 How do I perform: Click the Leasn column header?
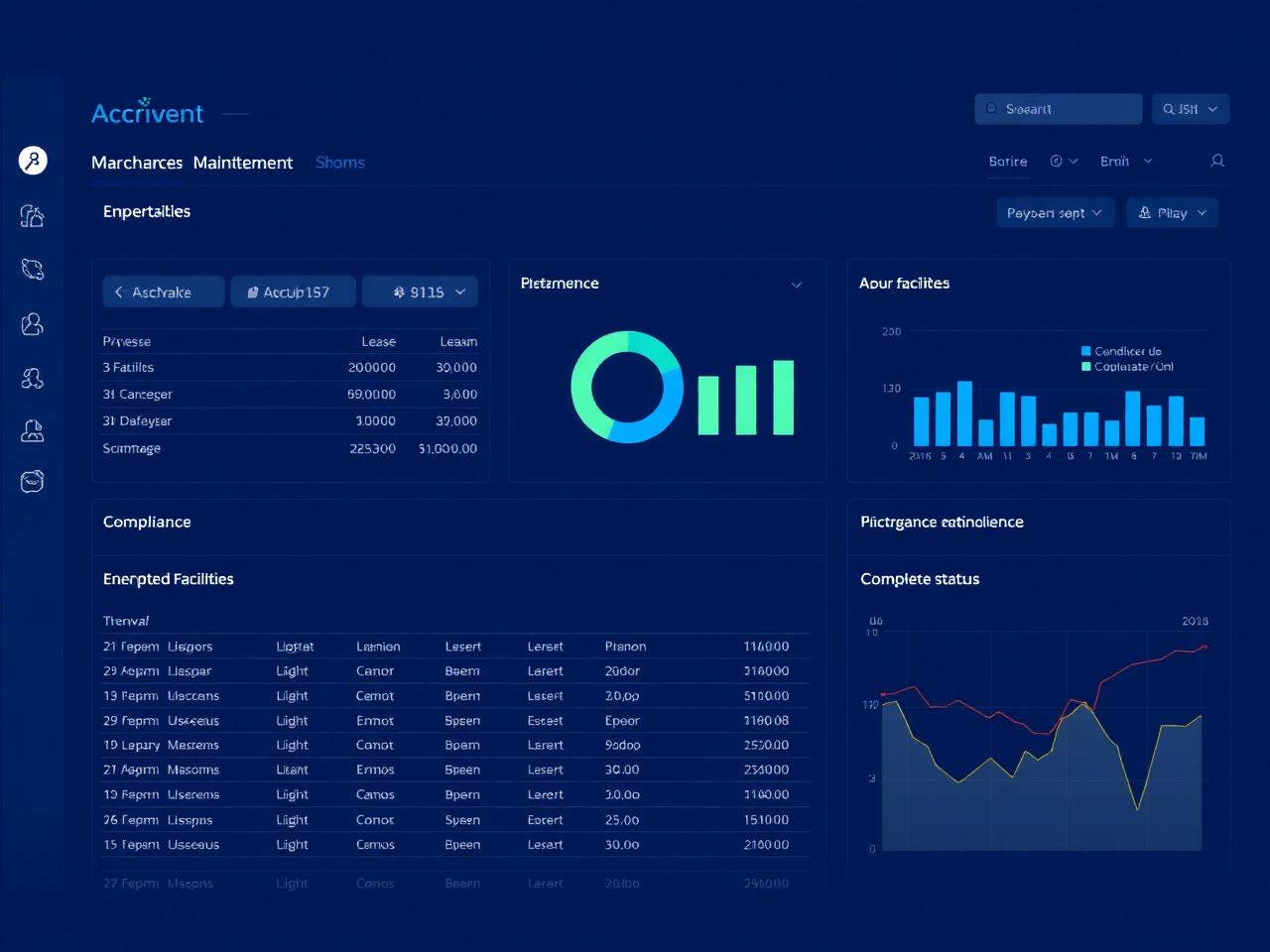[458, 341]
